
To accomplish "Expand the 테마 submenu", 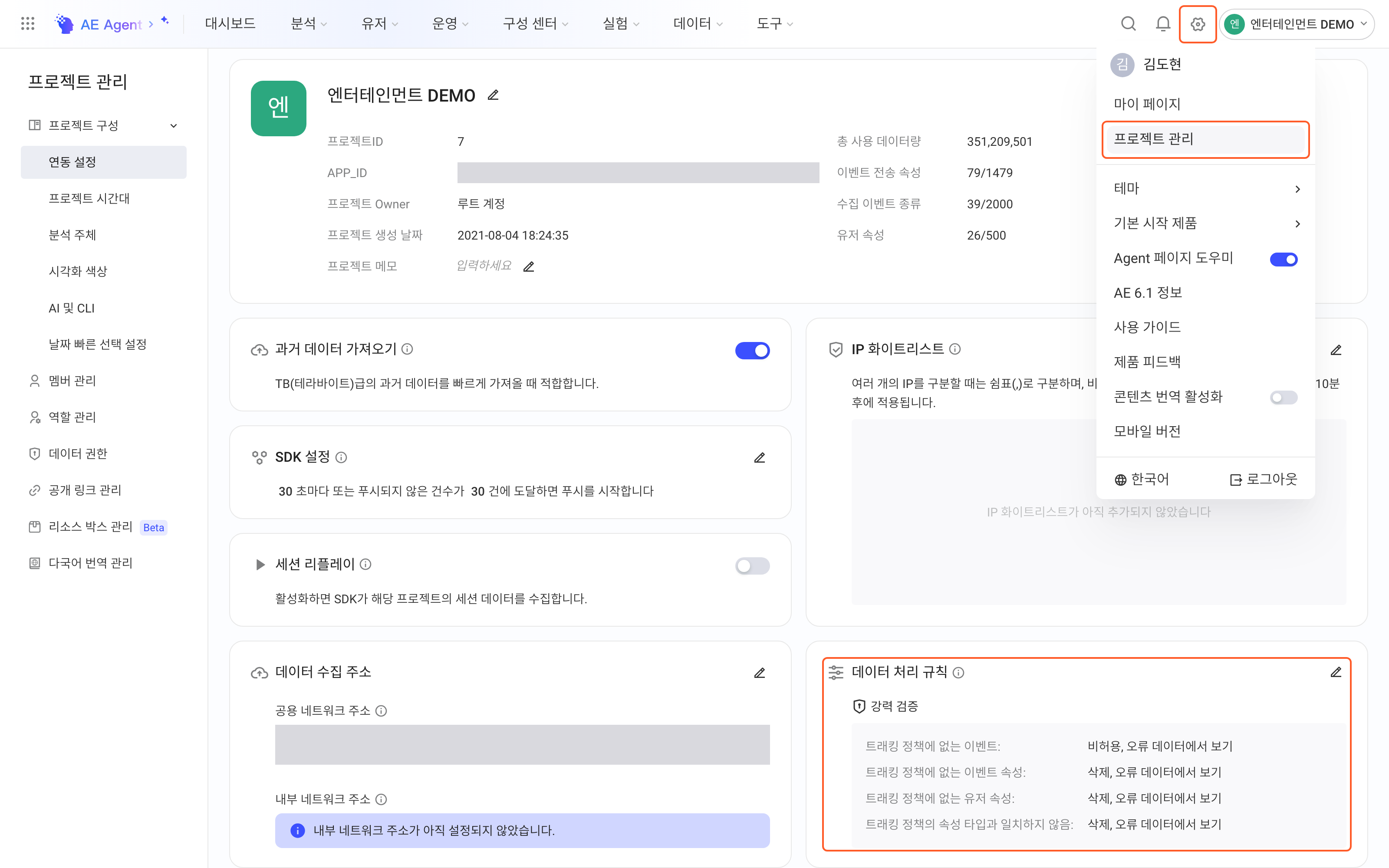I will [x=1205, y=189].
